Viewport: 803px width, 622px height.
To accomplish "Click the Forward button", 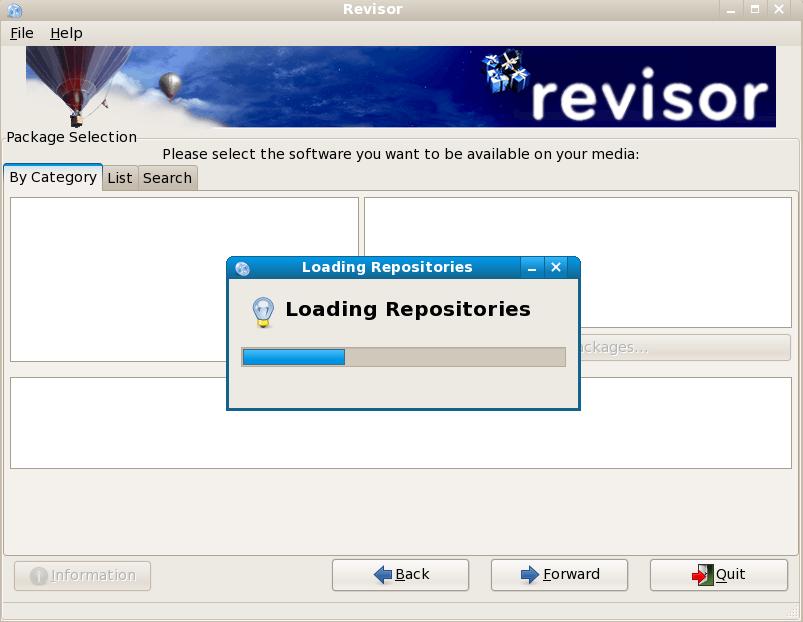I will pos(559,575).
